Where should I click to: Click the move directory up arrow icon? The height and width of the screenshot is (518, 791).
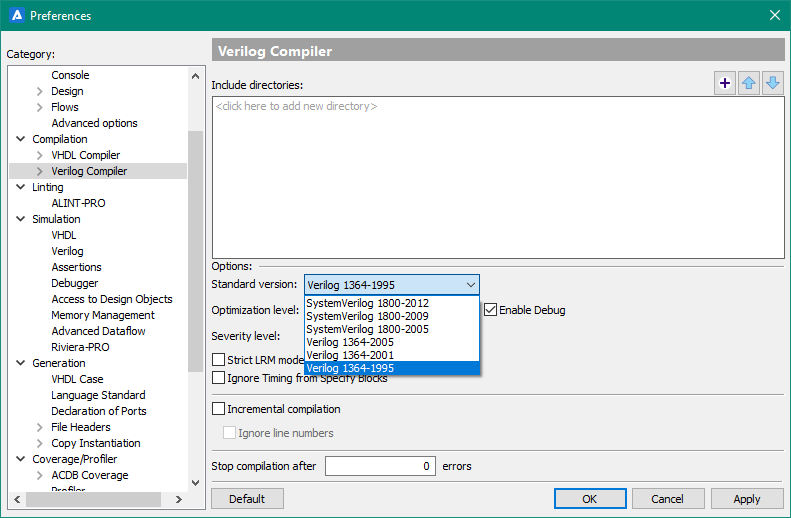click(x=749, y=84)
